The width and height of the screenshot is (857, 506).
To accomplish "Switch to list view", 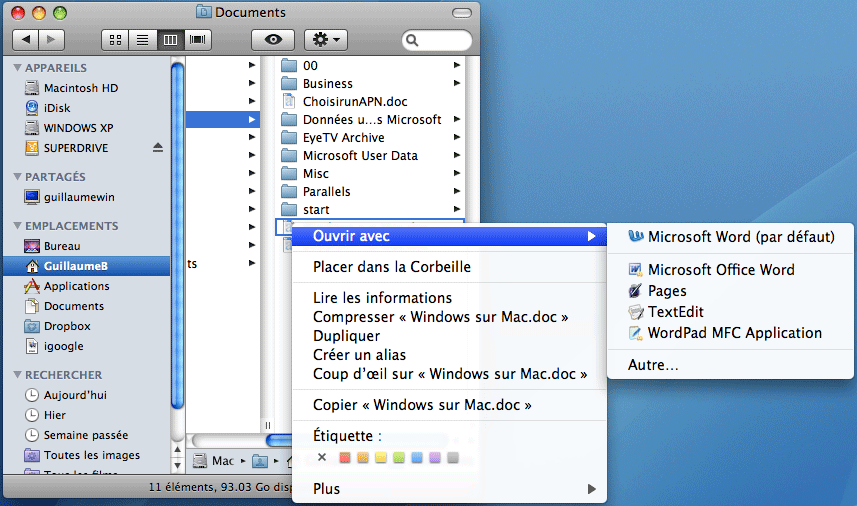I will coord(143,40).
